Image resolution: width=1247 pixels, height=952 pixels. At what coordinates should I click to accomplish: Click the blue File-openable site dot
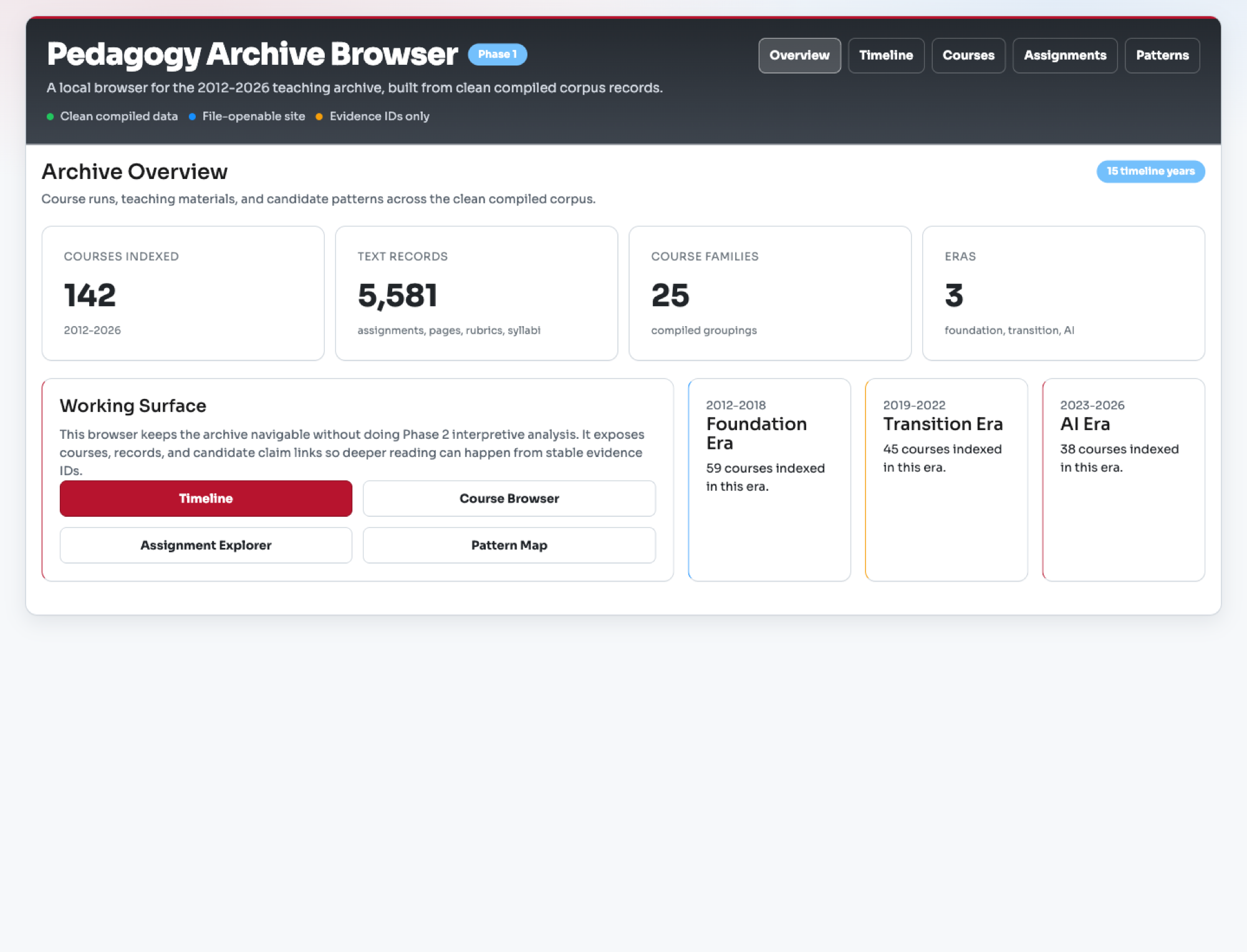pos(192,117)
